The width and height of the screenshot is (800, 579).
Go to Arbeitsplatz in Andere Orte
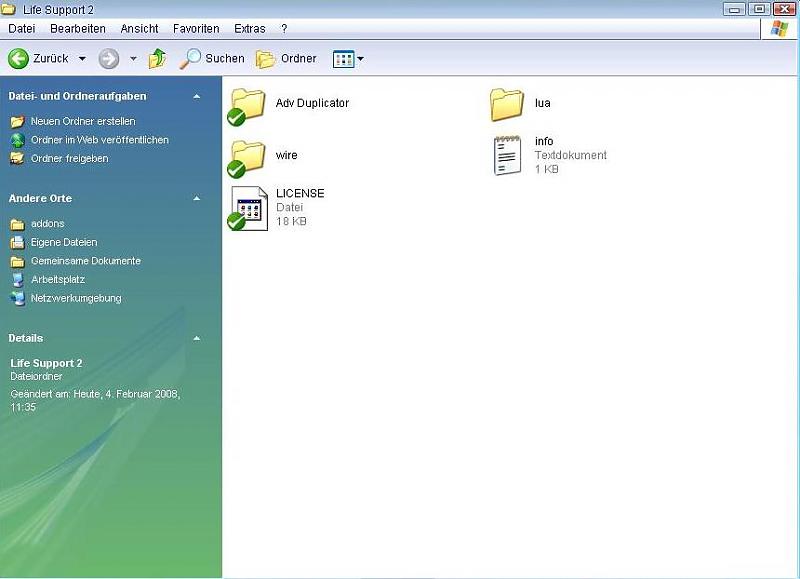(57, 280)
